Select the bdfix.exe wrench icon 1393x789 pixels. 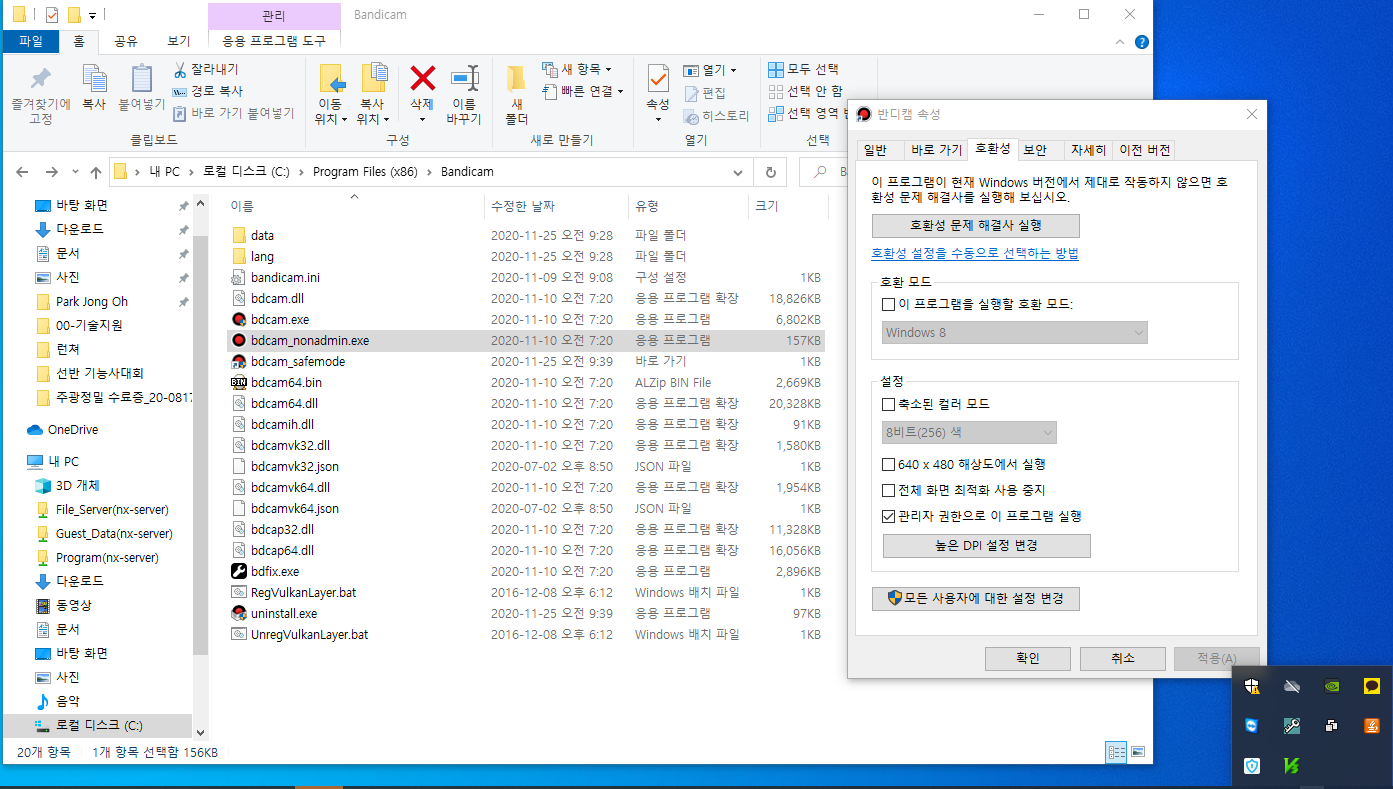(x=239, y=571)
